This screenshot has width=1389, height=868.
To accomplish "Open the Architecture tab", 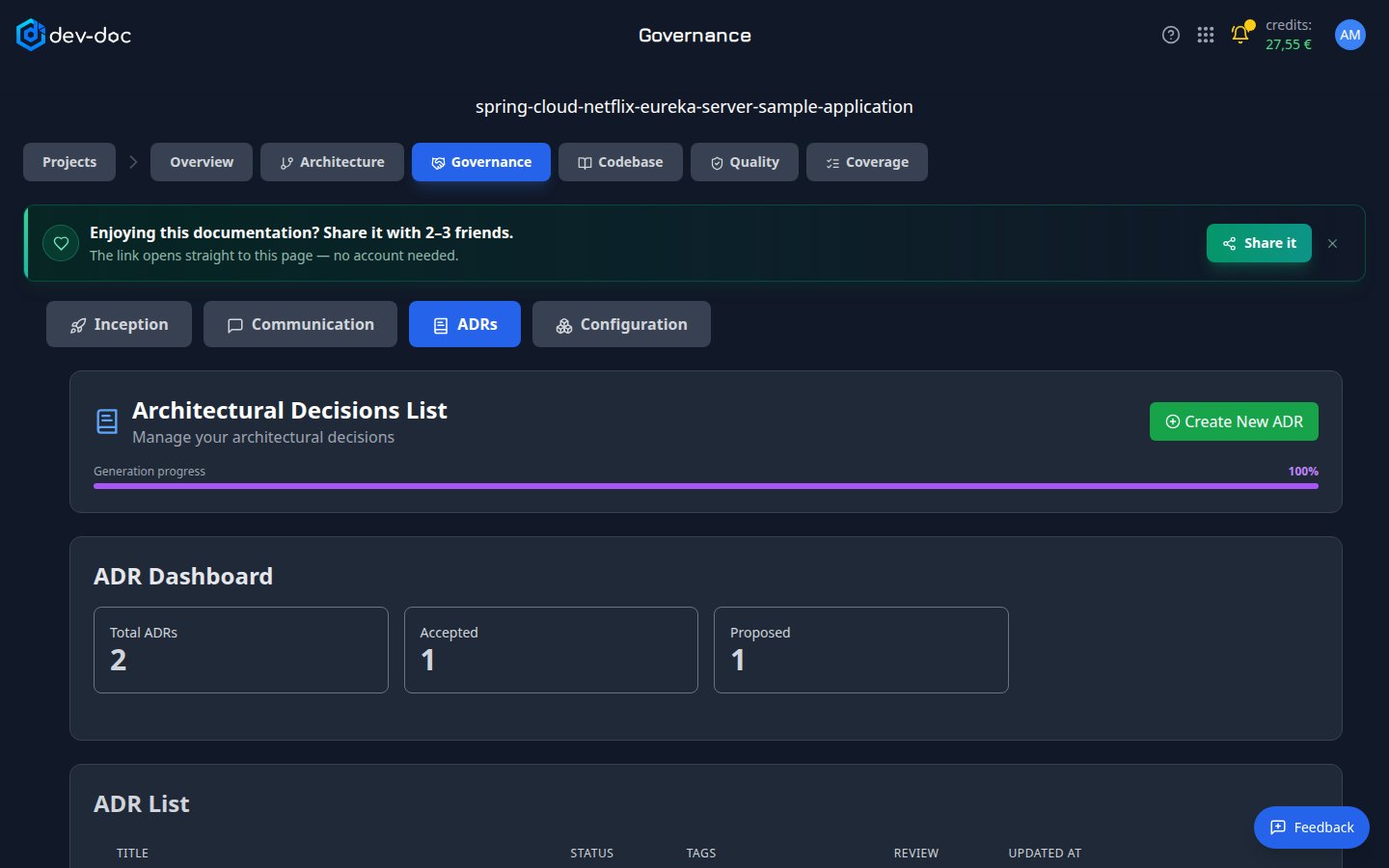I will pos(332,162).
